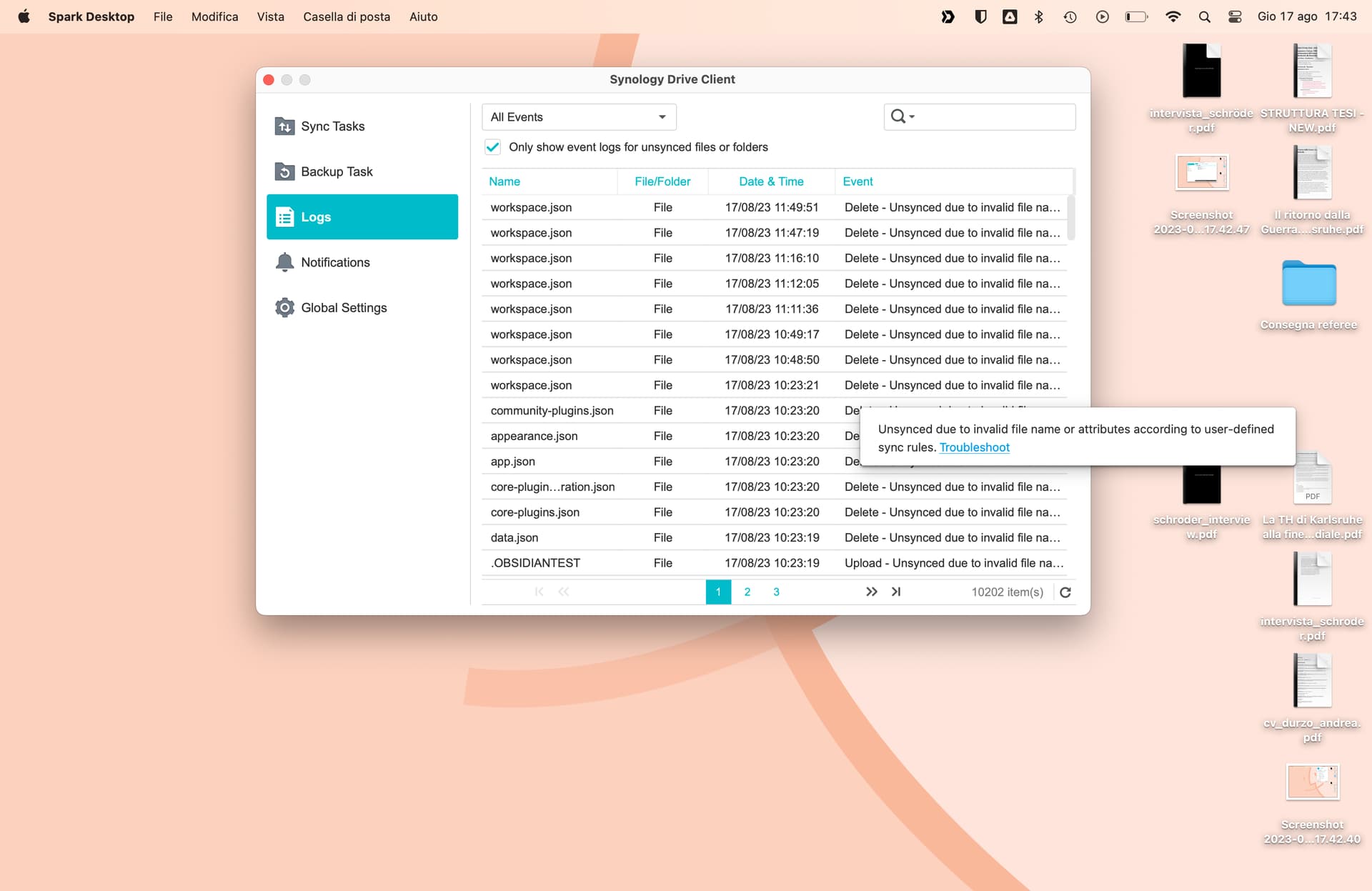Open the Vista menu
The width and height of the screenshot is (1372, 891).
coord(270,16)
